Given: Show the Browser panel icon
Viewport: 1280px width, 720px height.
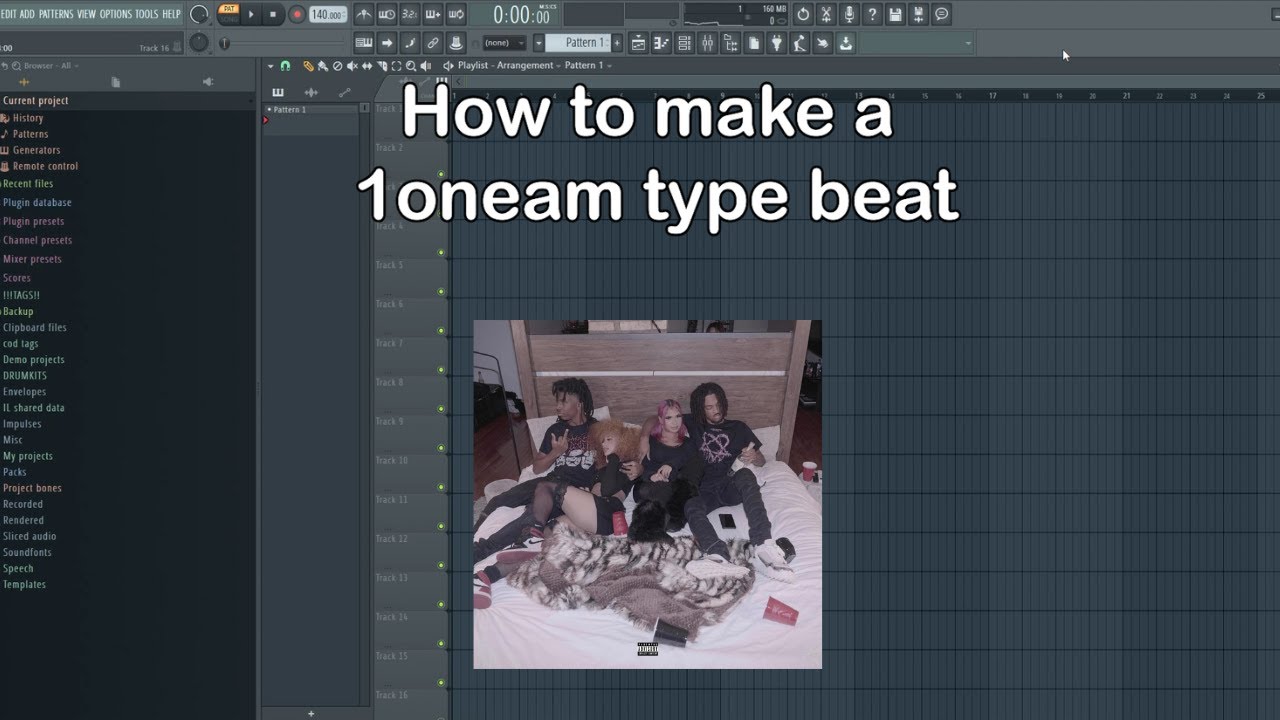Looking at the screenshot, I should (x=731, y=43).
